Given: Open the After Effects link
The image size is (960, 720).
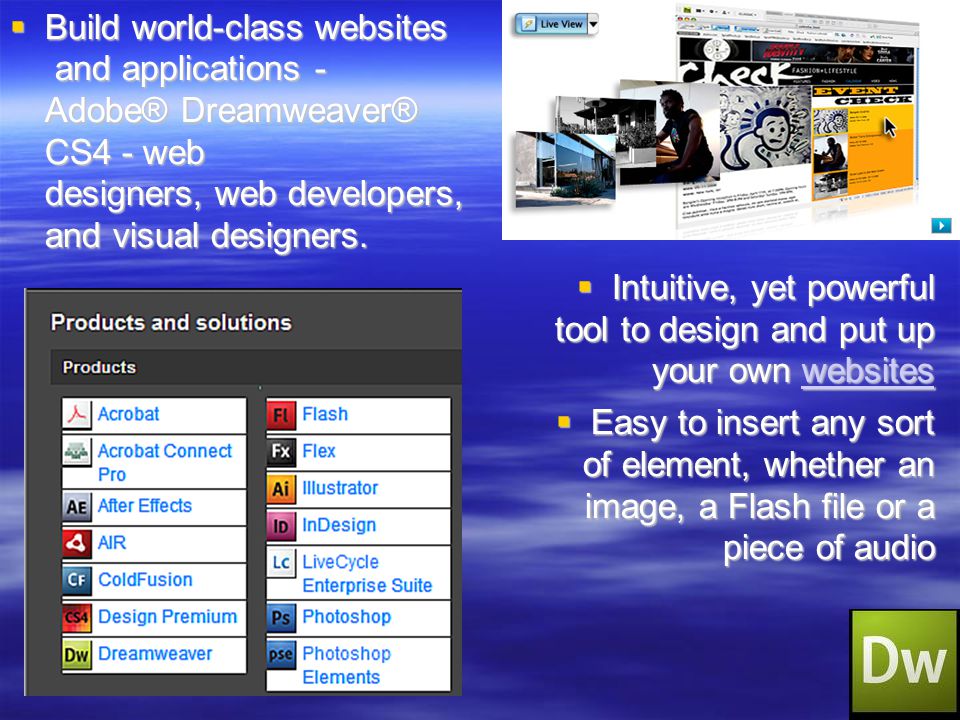Looking at the screenshot, I should (x=145, y=506).
